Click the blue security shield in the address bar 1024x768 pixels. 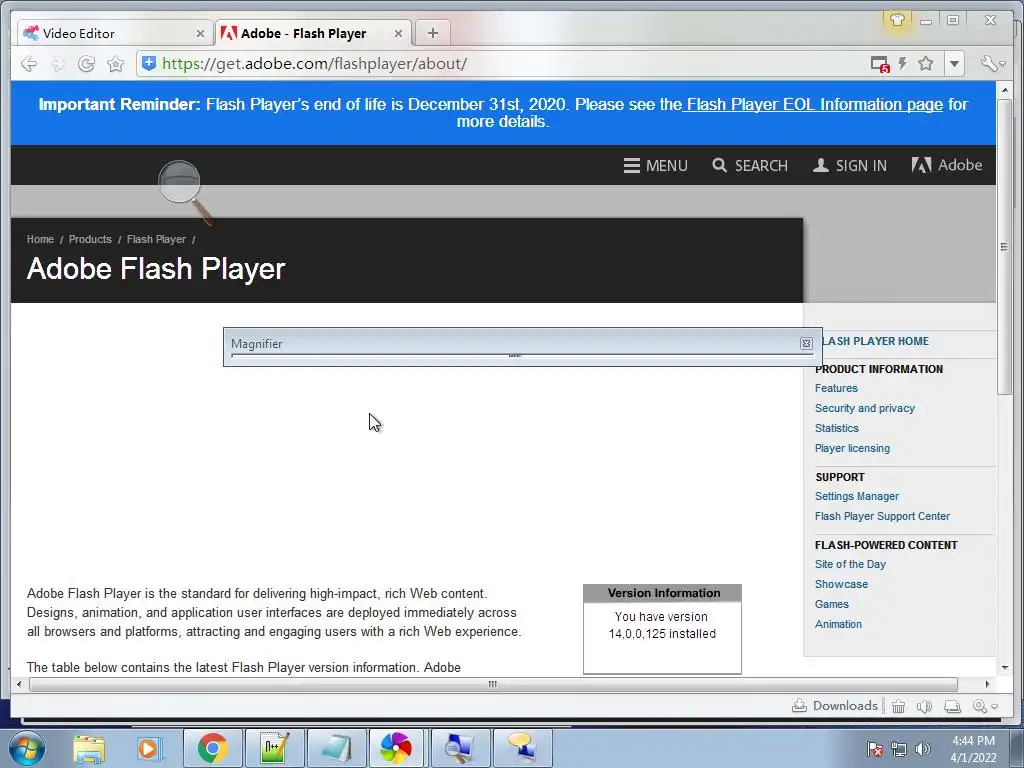pos(149,63)
